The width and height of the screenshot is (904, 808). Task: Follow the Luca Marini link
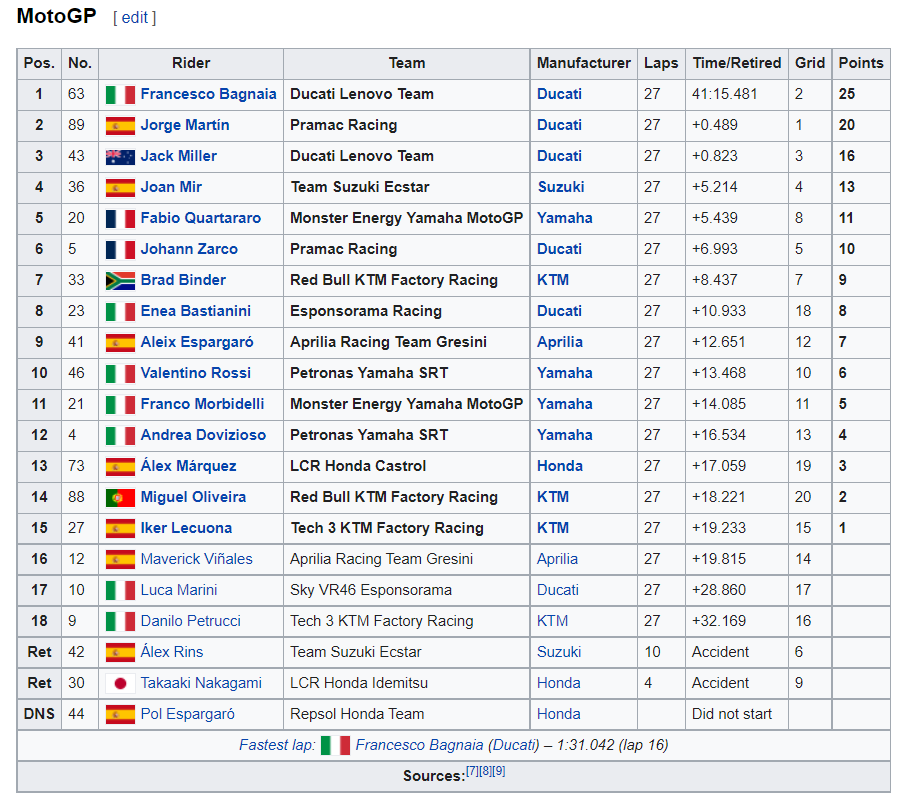179,590
